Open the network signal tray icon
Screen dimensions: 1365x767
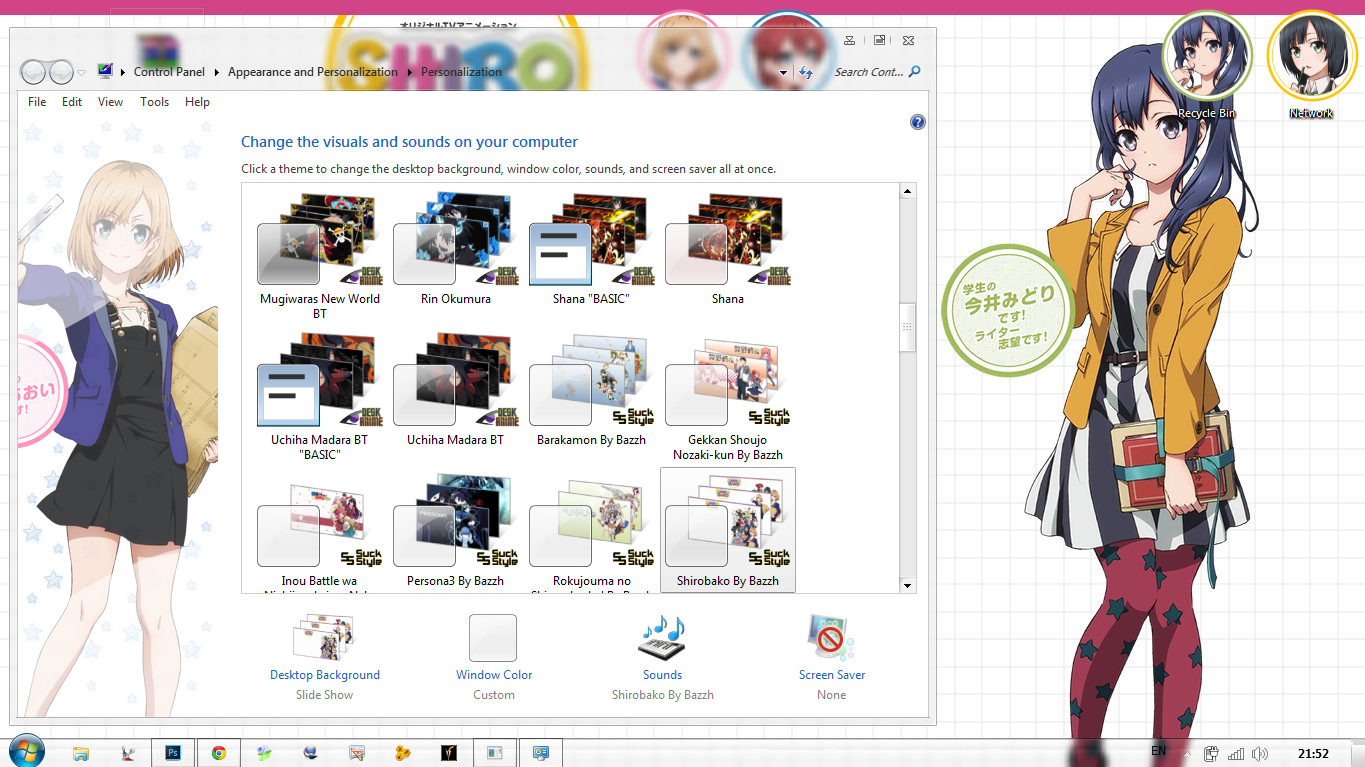tap(1236, 753)
